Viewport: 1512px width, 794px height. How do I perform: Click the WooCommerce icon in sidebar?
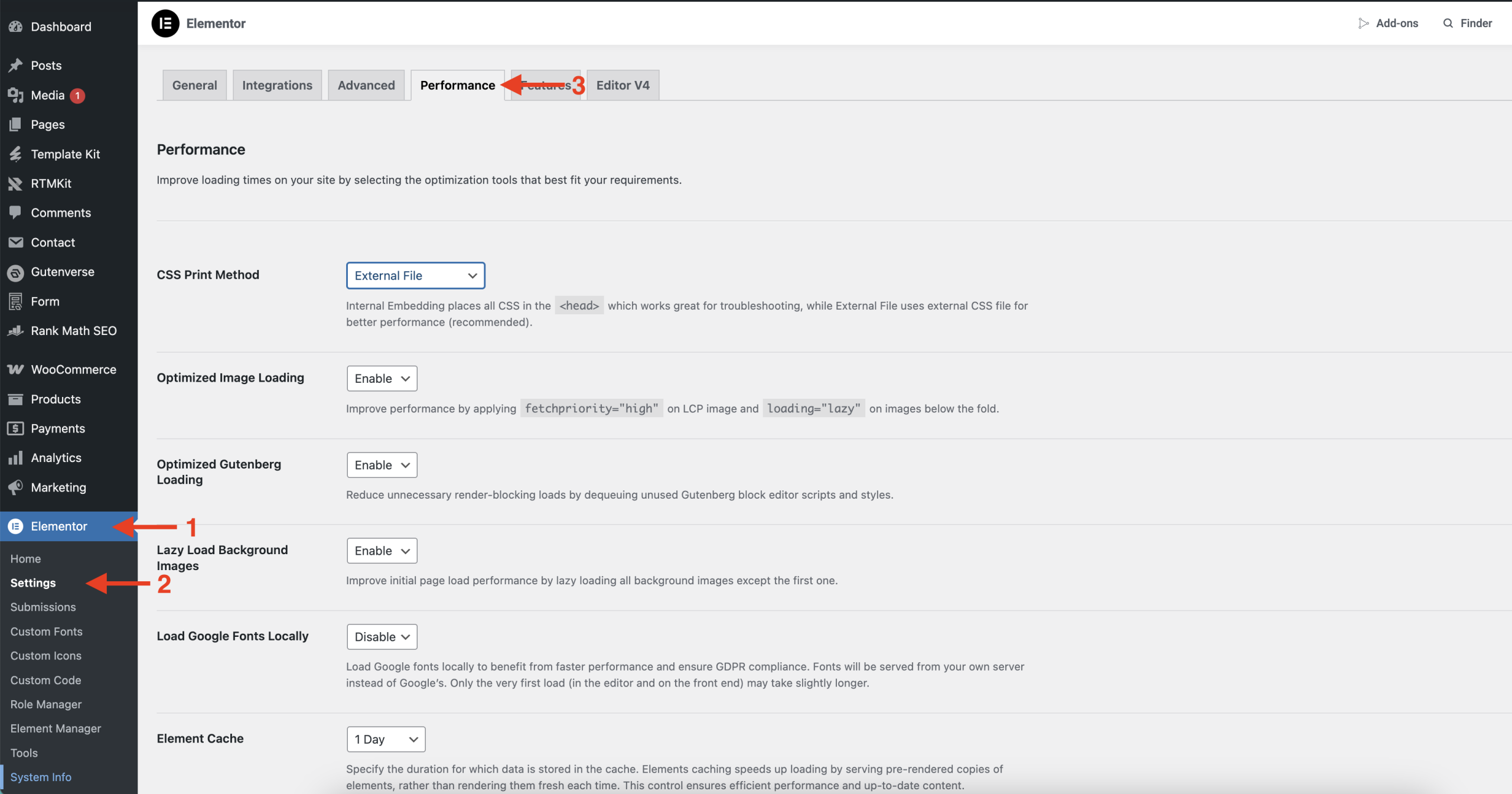tap(15, 370)
